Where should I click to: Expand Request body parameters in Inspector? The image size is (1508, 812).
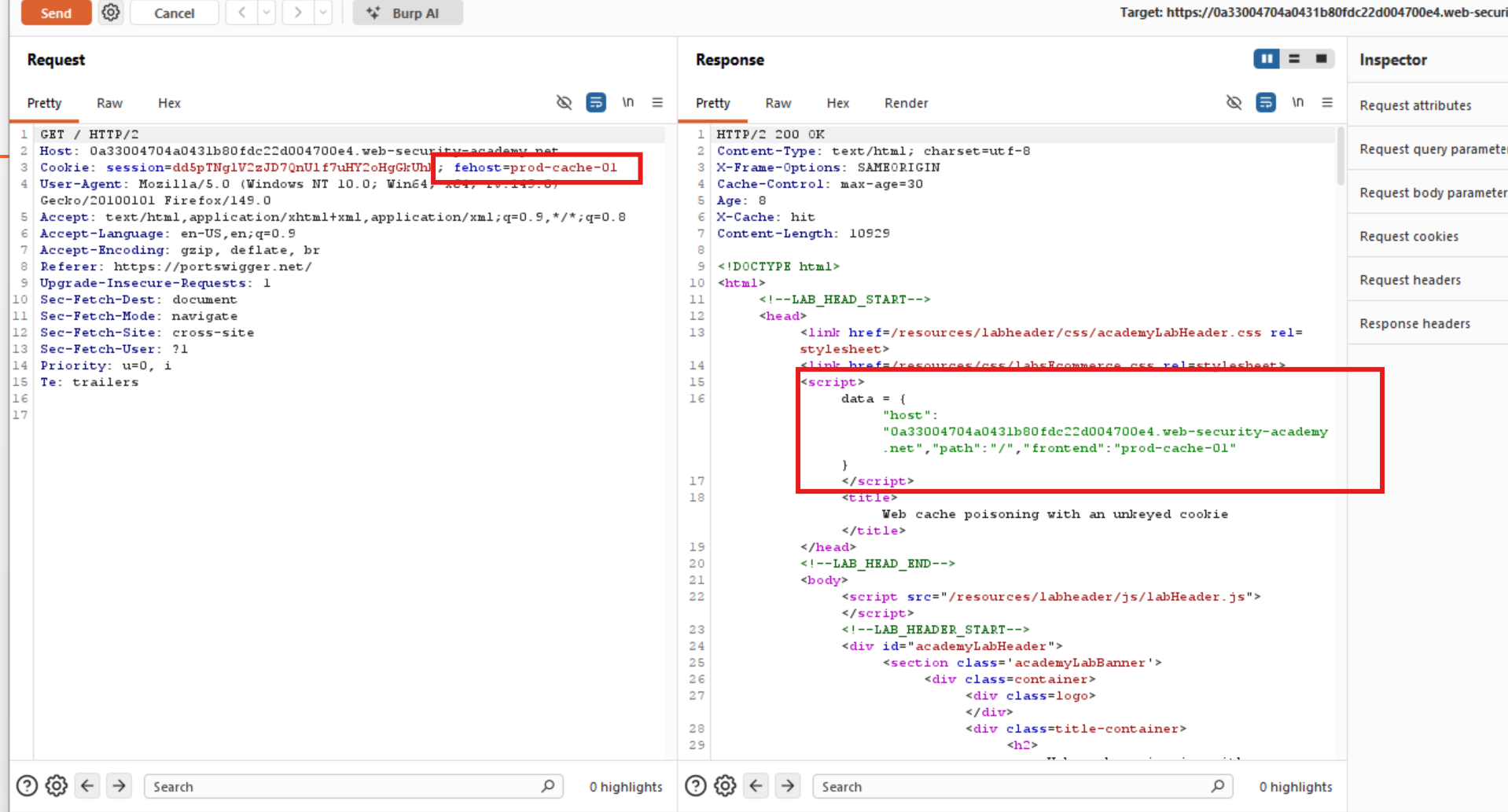[1428, 193]
